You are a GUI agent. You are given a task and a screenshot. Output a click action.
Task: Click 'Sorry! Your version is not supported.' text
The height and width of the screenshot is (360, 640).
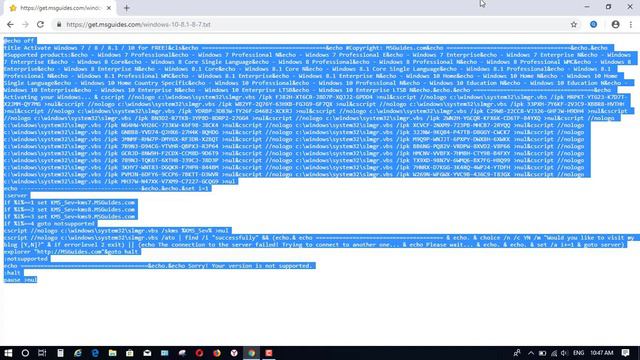click(x=250, y=266)
